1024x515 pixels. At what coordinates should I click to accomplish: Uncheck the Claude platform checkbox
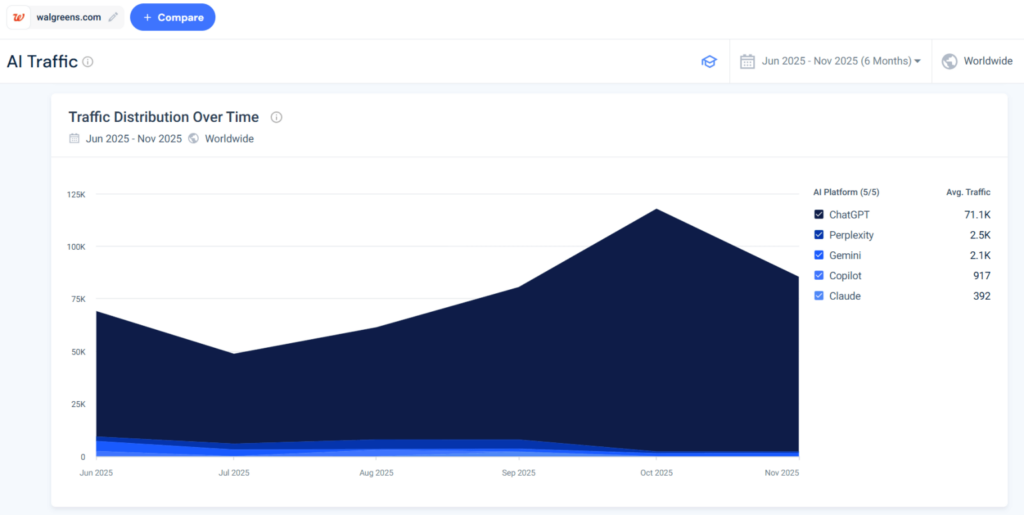pyautogui.click(x=819, y=296)
